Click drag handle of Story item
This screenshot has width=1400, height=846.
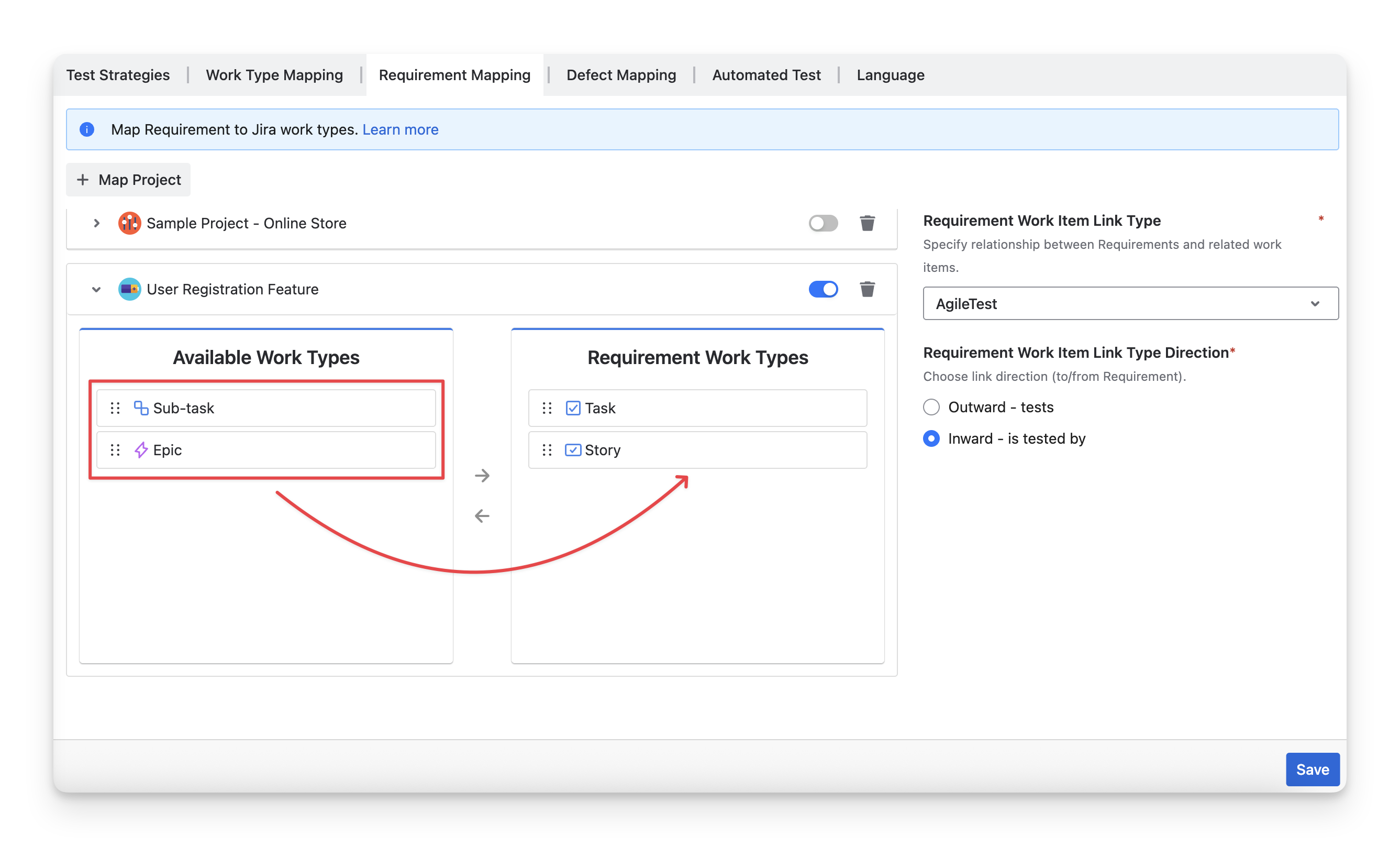(x=547, y=451)
